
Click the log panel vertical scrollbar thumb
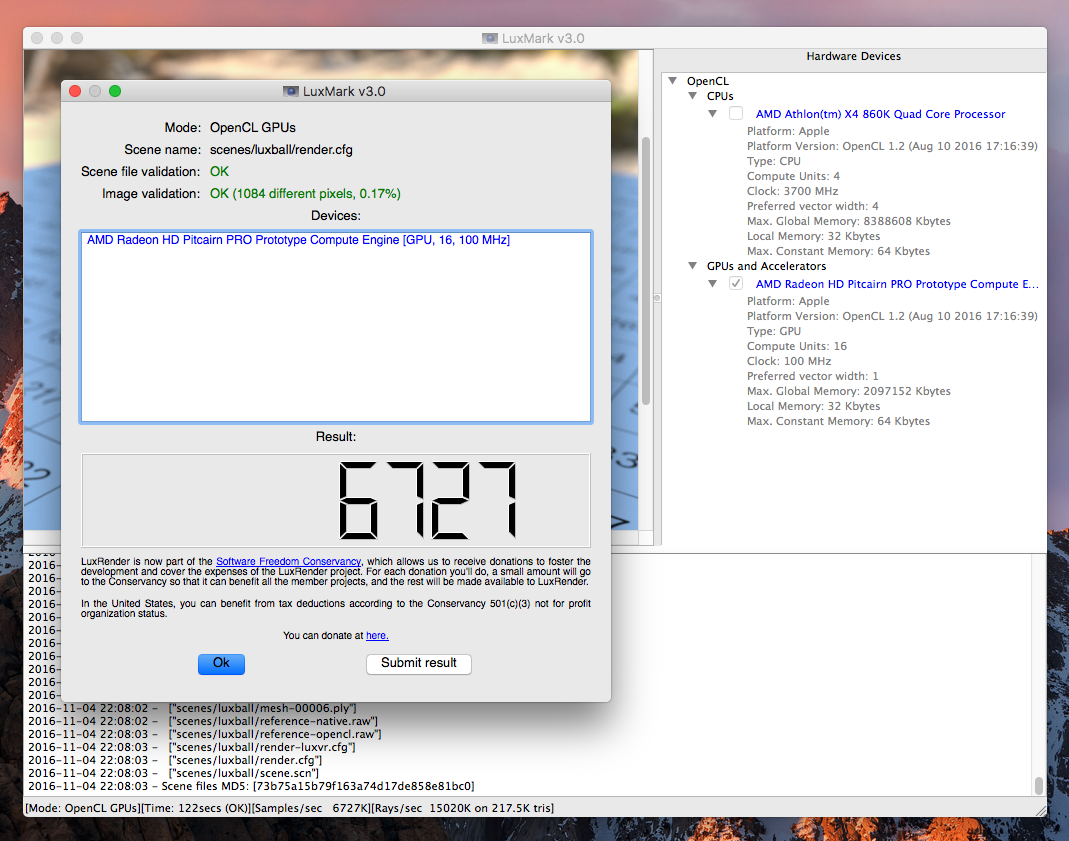[1039, 785]
